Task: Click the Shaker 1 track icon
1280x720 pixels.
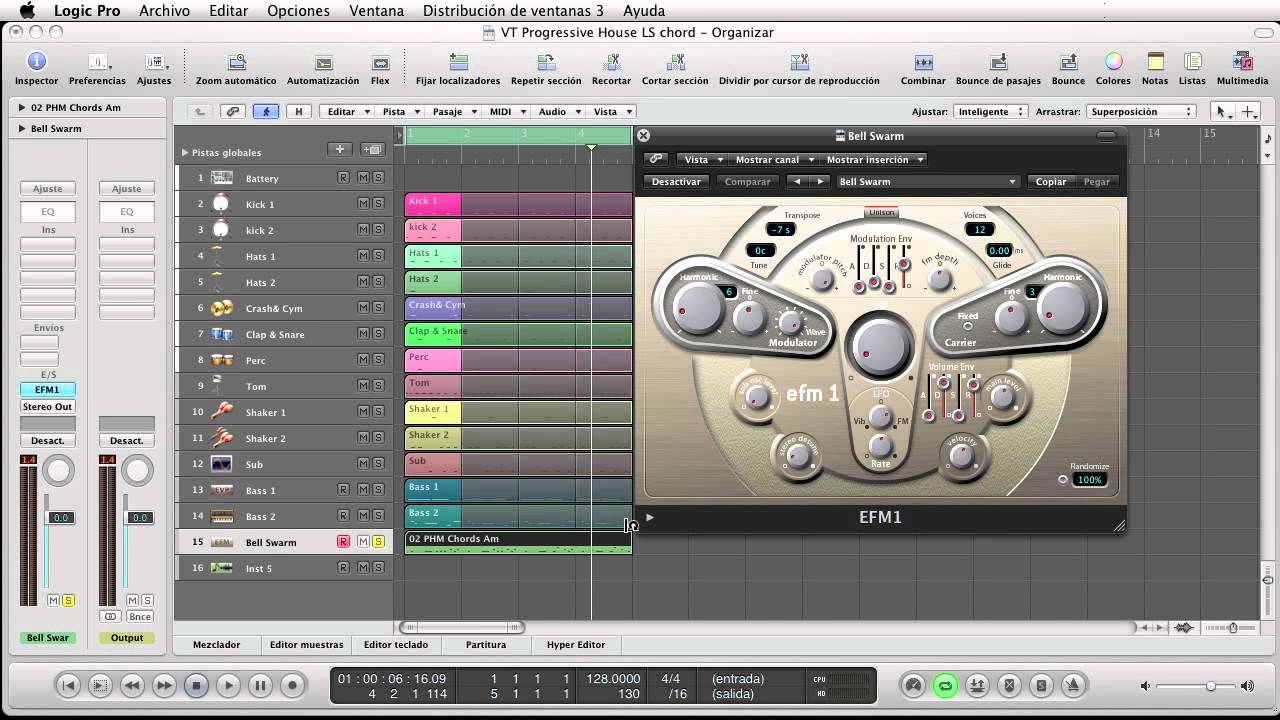Action: click(222, 412)
